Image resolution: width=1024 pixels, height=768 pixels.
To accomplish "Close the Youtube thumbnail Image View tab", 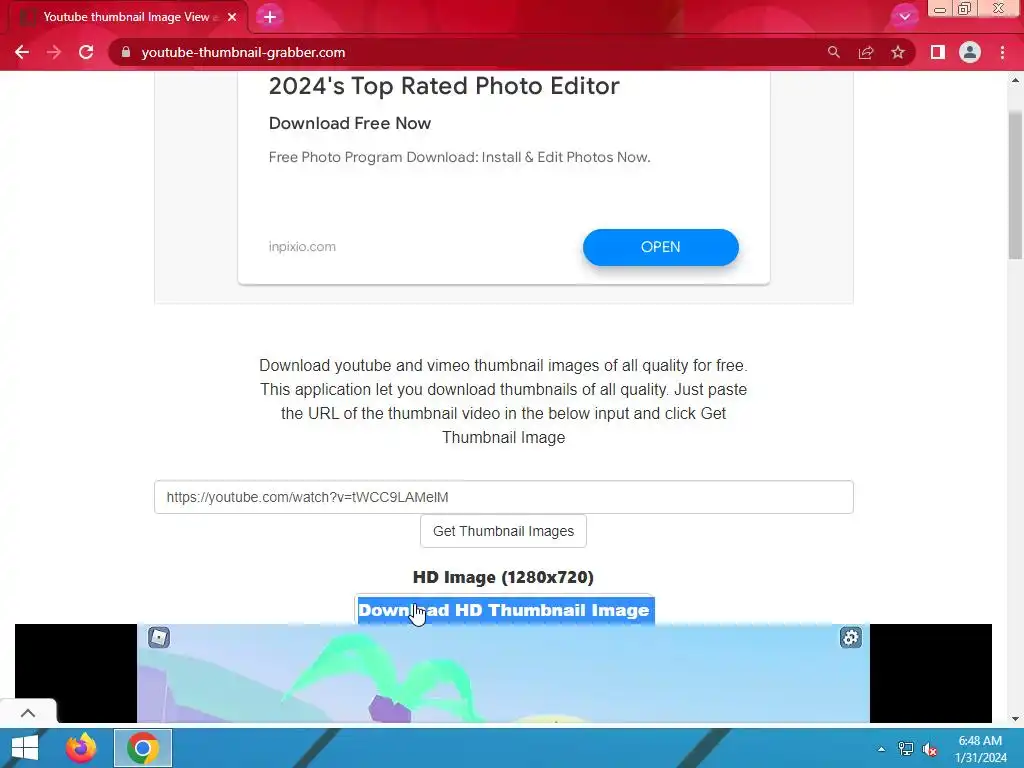I will coord(232,17).
